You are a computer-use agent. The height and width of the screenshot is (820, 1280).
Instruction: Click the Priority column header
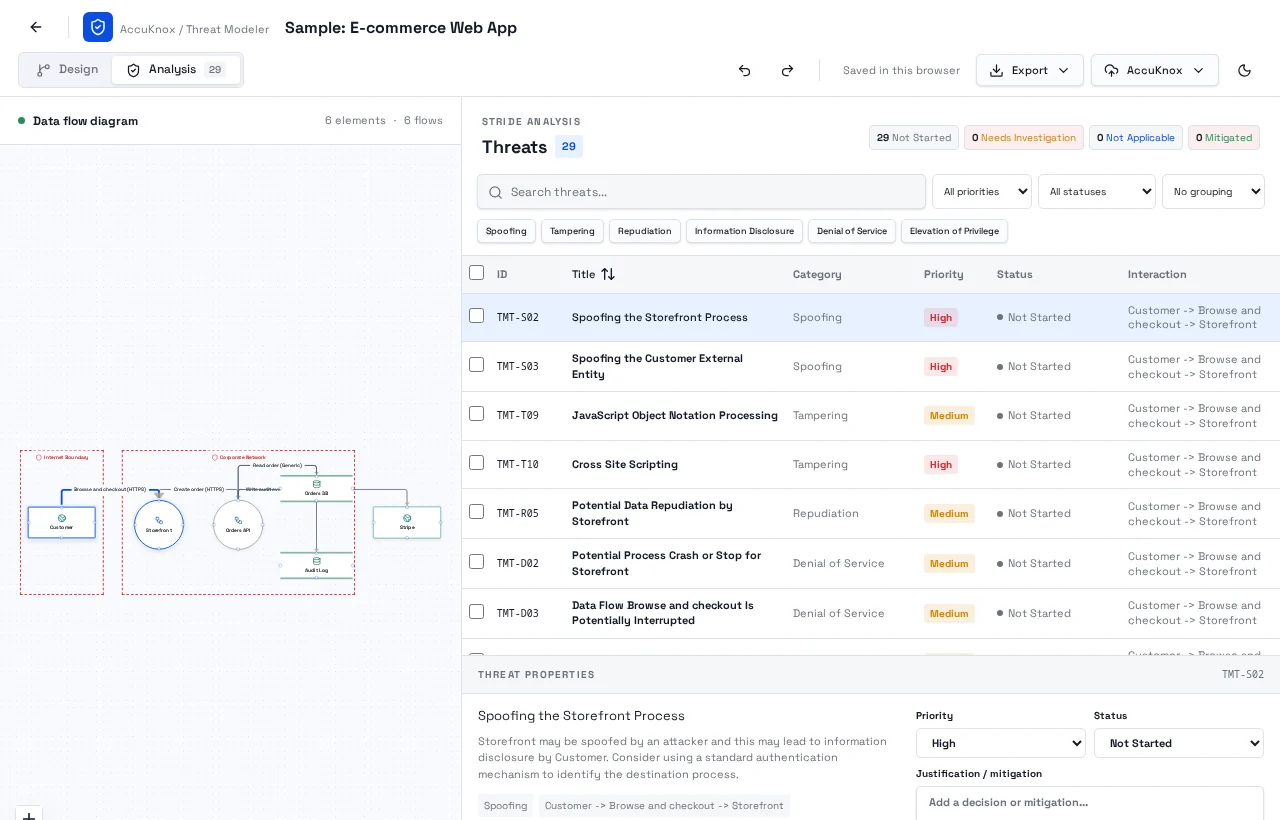coord(944,274)
